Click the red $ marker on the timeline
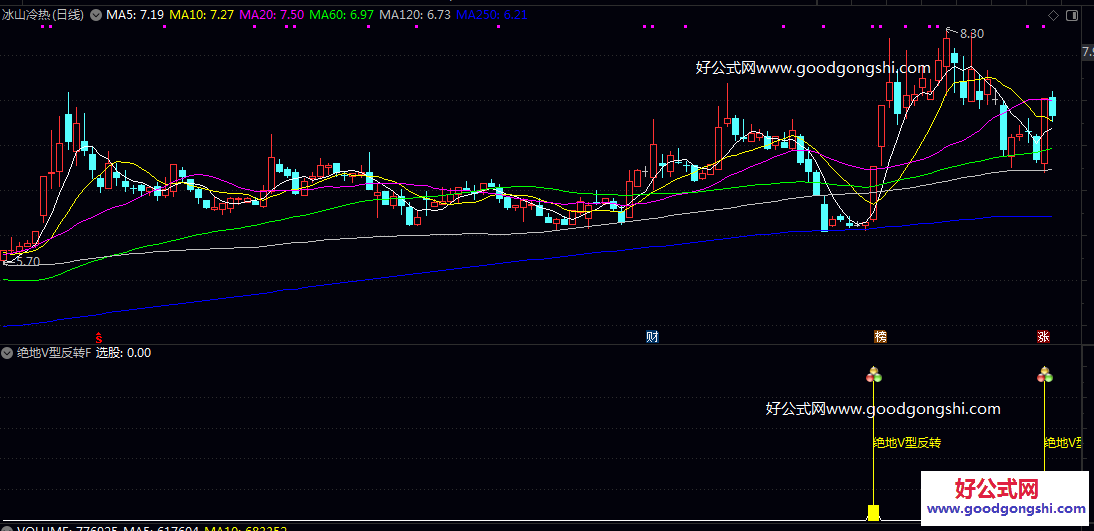Viewport: 1094px width, 531px height. (97, 337)
